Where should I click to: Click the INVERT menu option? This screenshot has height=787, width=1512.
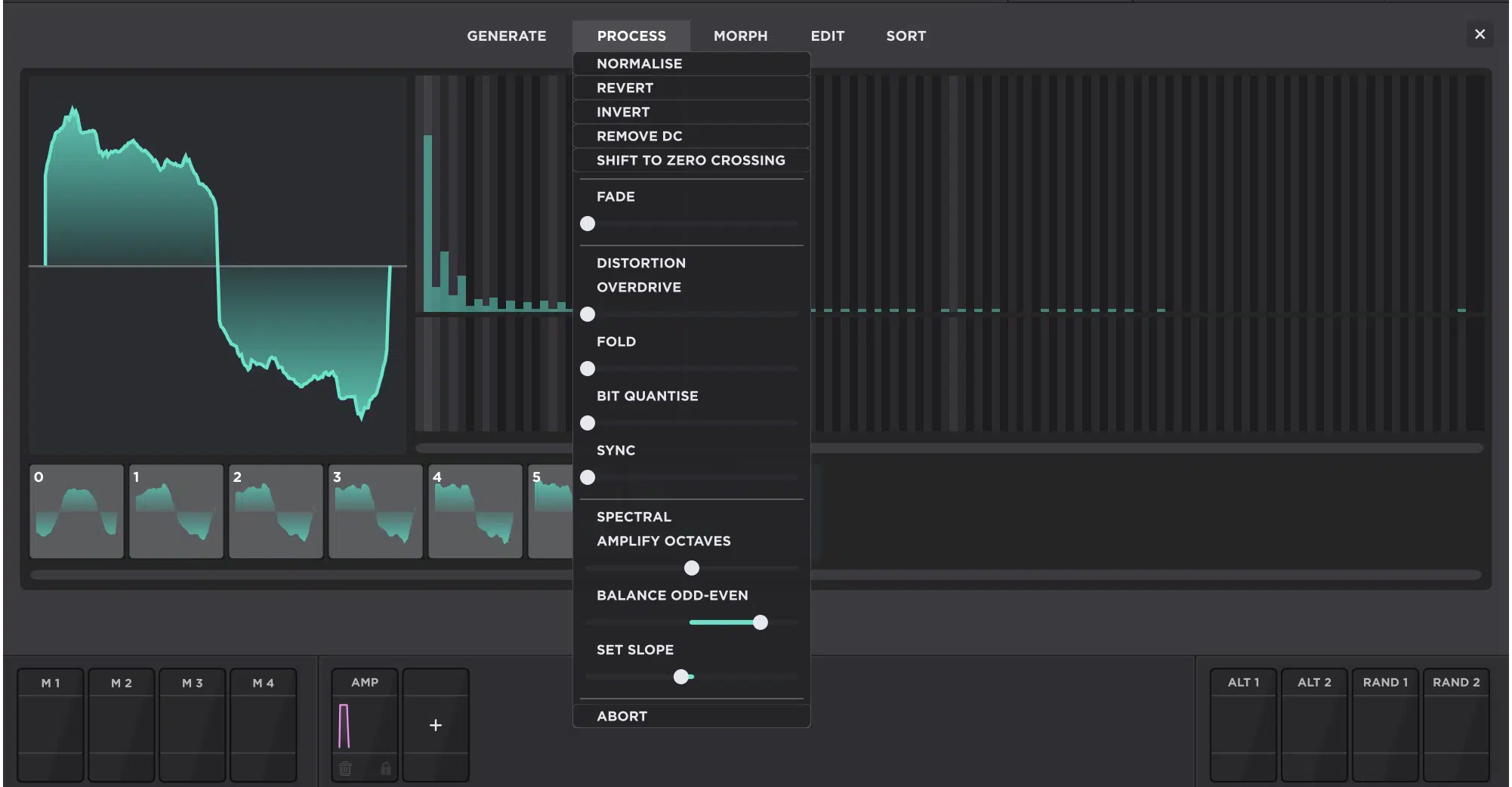pos(623,112)
